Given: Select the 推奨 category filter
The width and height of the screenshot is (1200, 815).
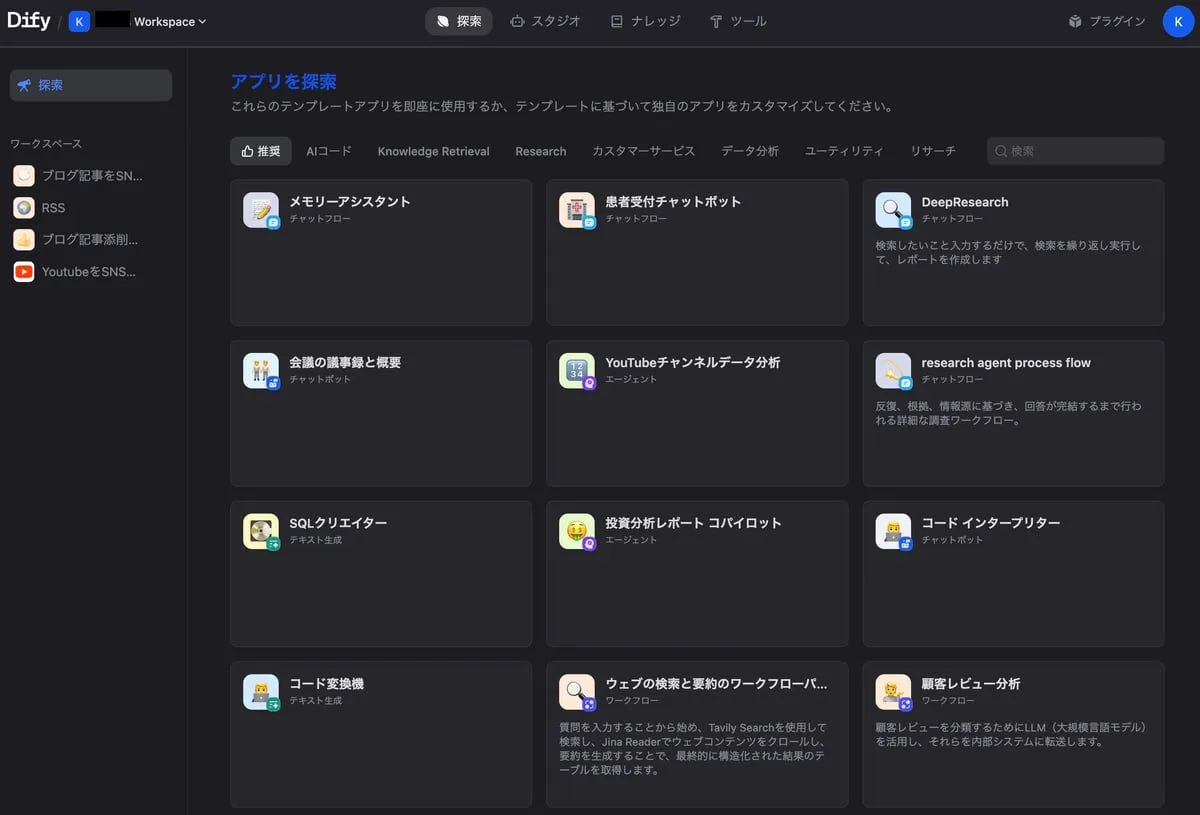Looking at the screenshot, I should (261, 151).
